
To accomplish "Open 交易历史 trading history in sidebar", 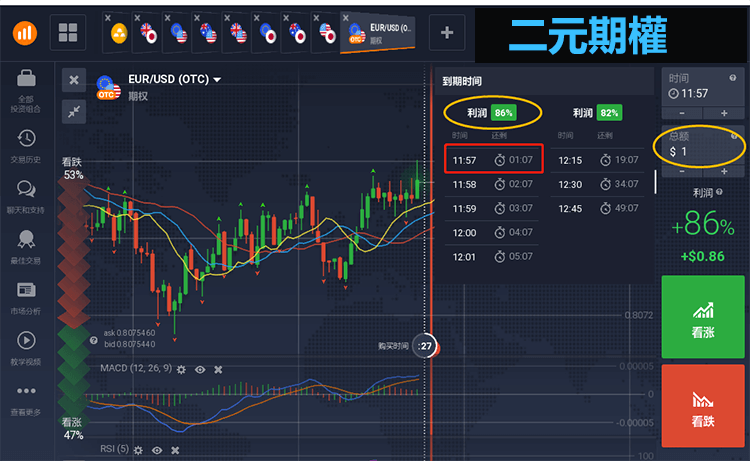I will click(x=27, y=139).
